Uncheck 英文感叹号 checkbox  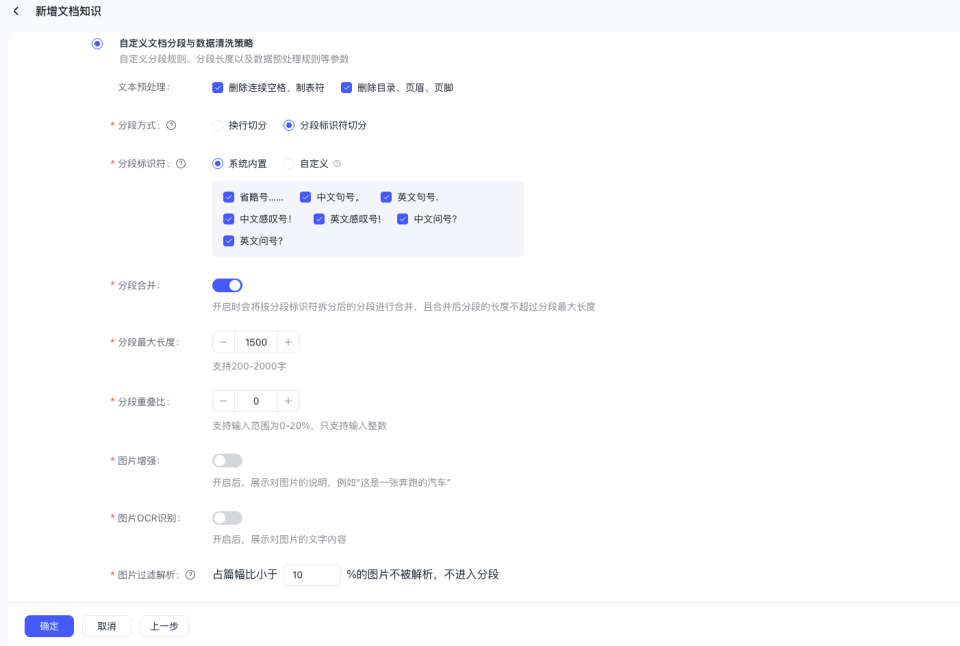coord(319,219)
